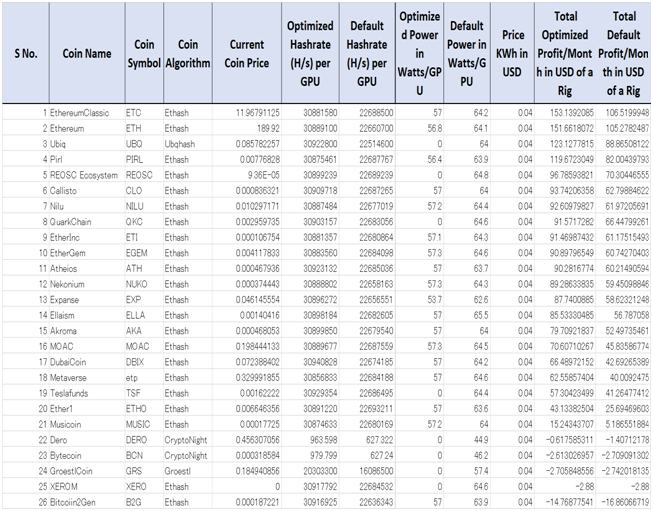Image resolution: width=653 pixels, height=511 pixels.
Task: Click the DubaiCoin name cell
Action: [87, 362]
